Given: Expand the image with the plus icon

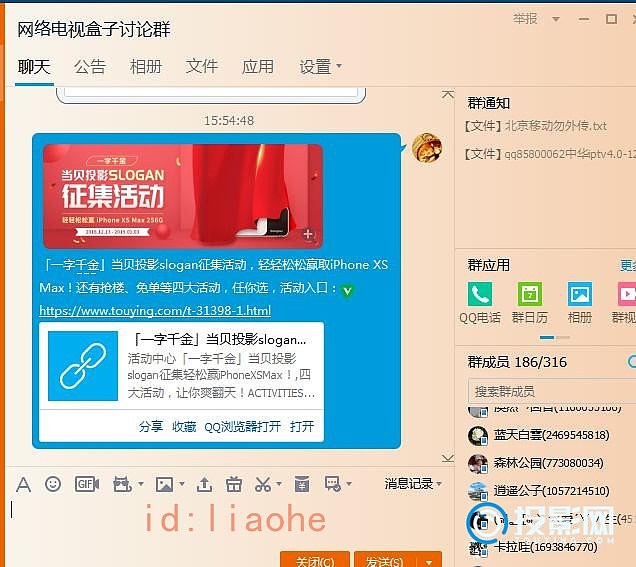Looking at the screenshot, I should tap(308, 234).
